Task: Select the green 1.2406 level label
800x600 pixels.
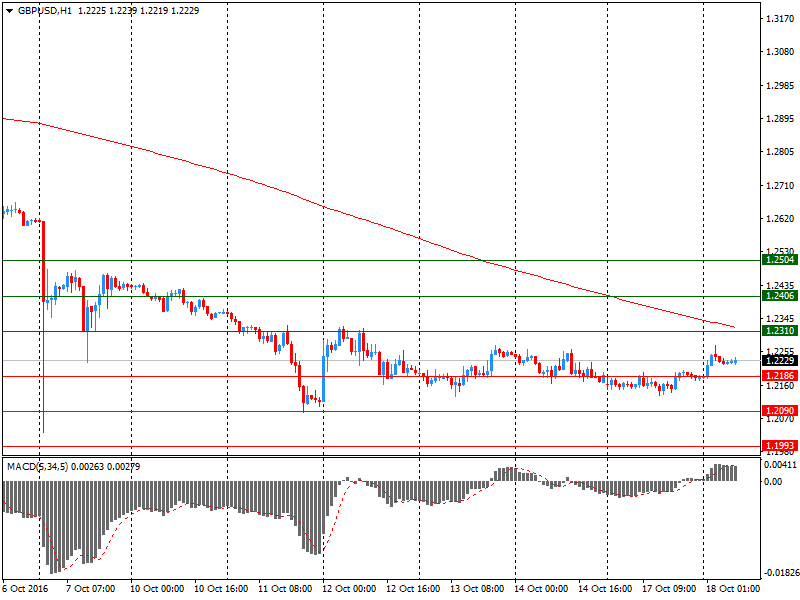Action: 780,296
